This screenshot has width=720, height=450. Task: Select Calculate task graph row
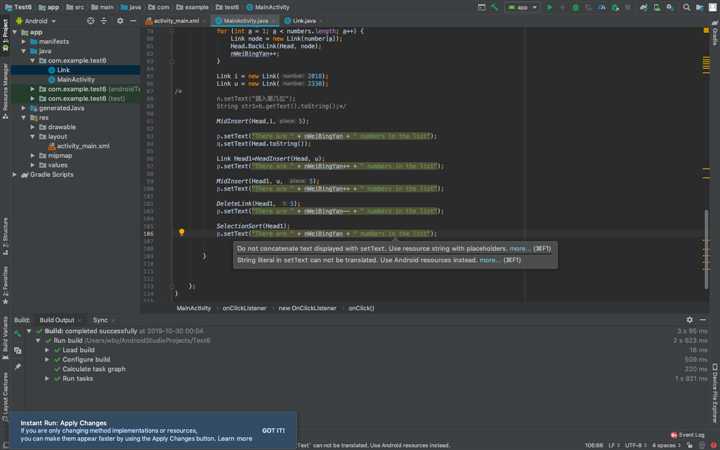[x=94, y=369]
